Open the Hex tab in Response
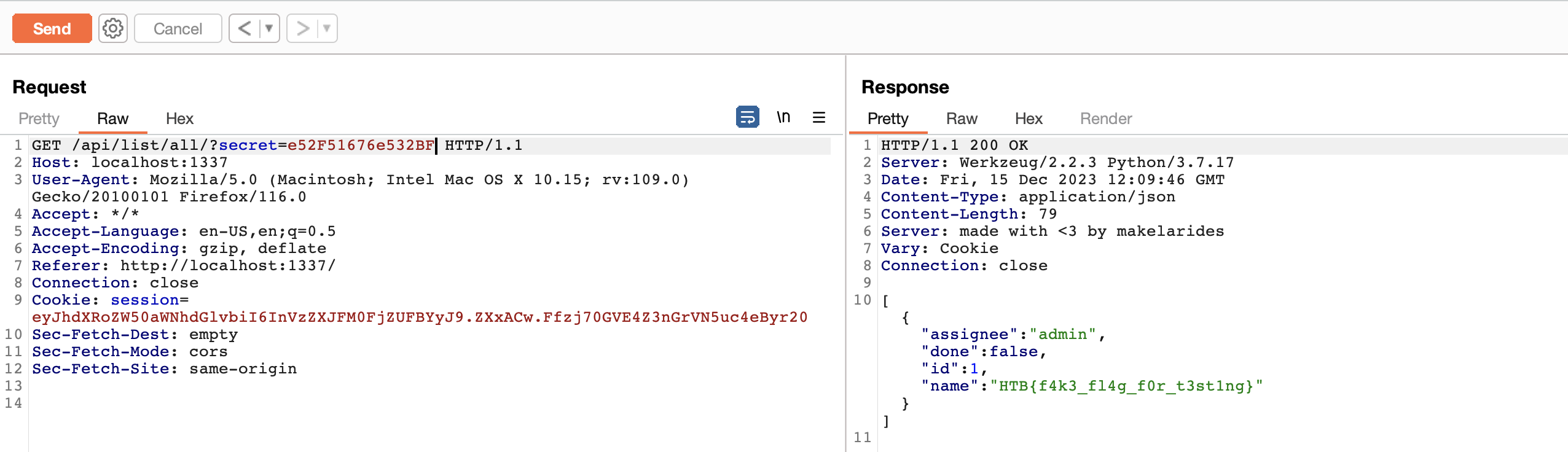1568x452 pixels. tap(1029, 119)
